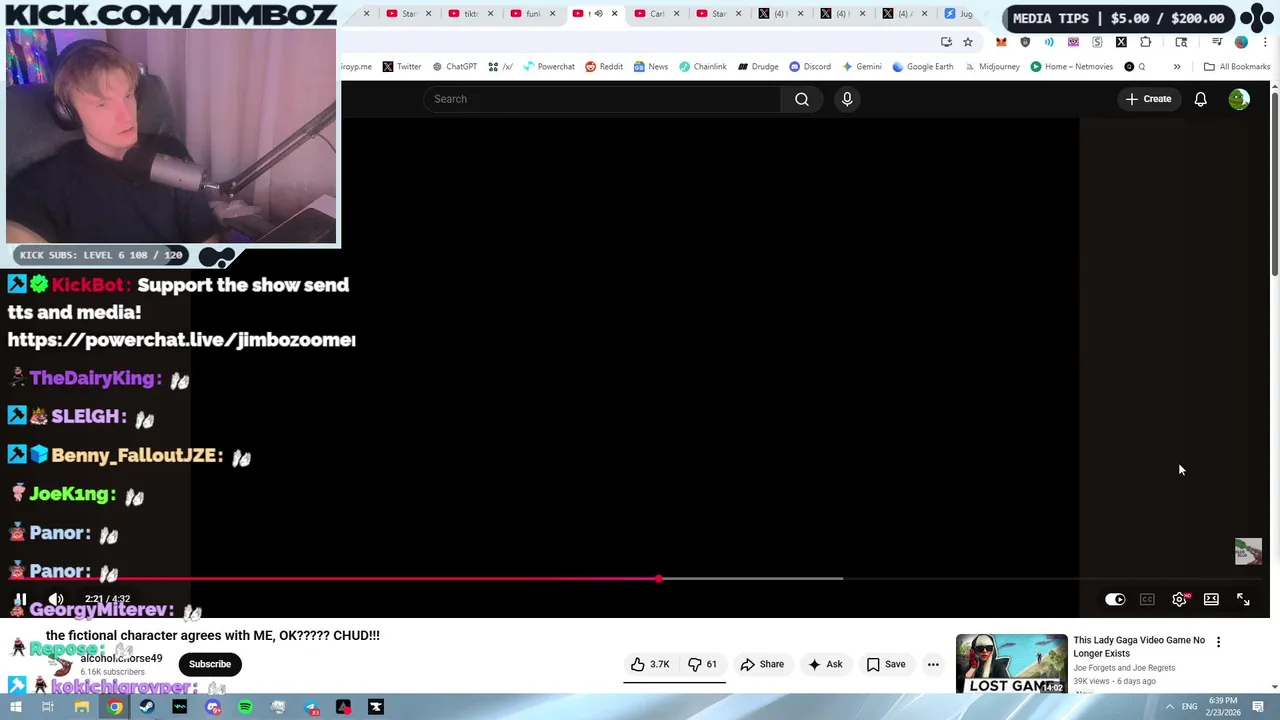1280x720 pixels.
Task: Pause the YouTube video
Action: click(20, 599)
